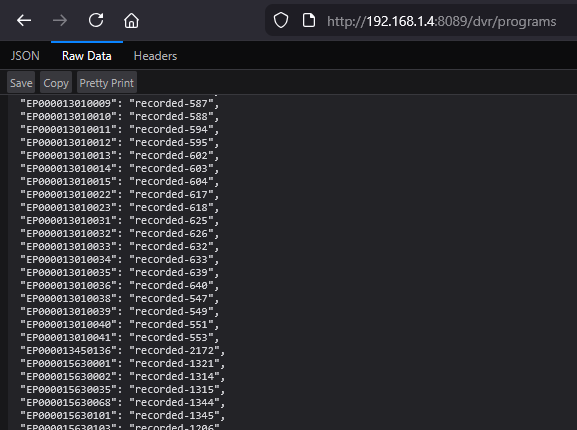Click the key "EP000013010022"

tap(68, 195)
